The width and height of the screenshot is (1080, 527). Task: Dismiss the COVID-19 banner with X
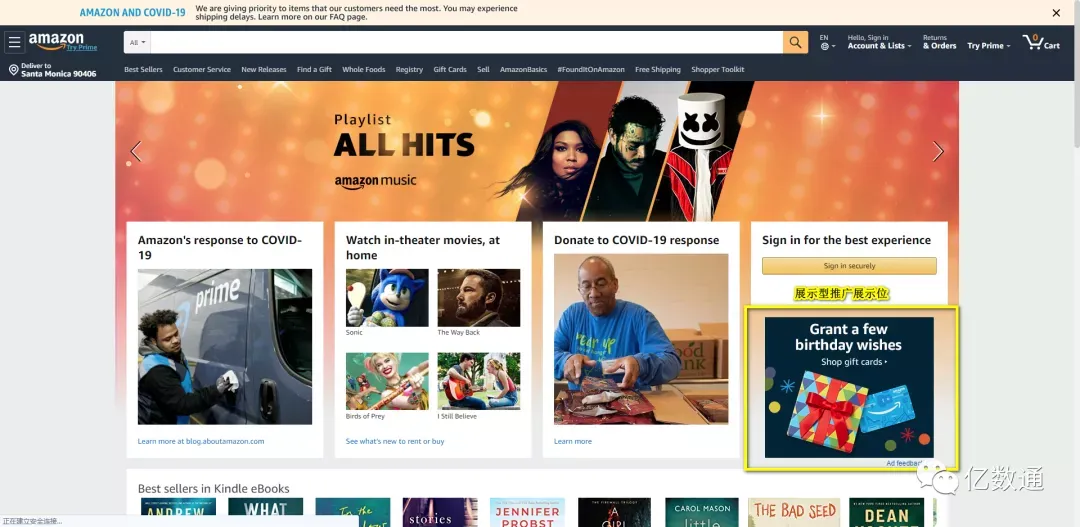tap(1056, 12)
